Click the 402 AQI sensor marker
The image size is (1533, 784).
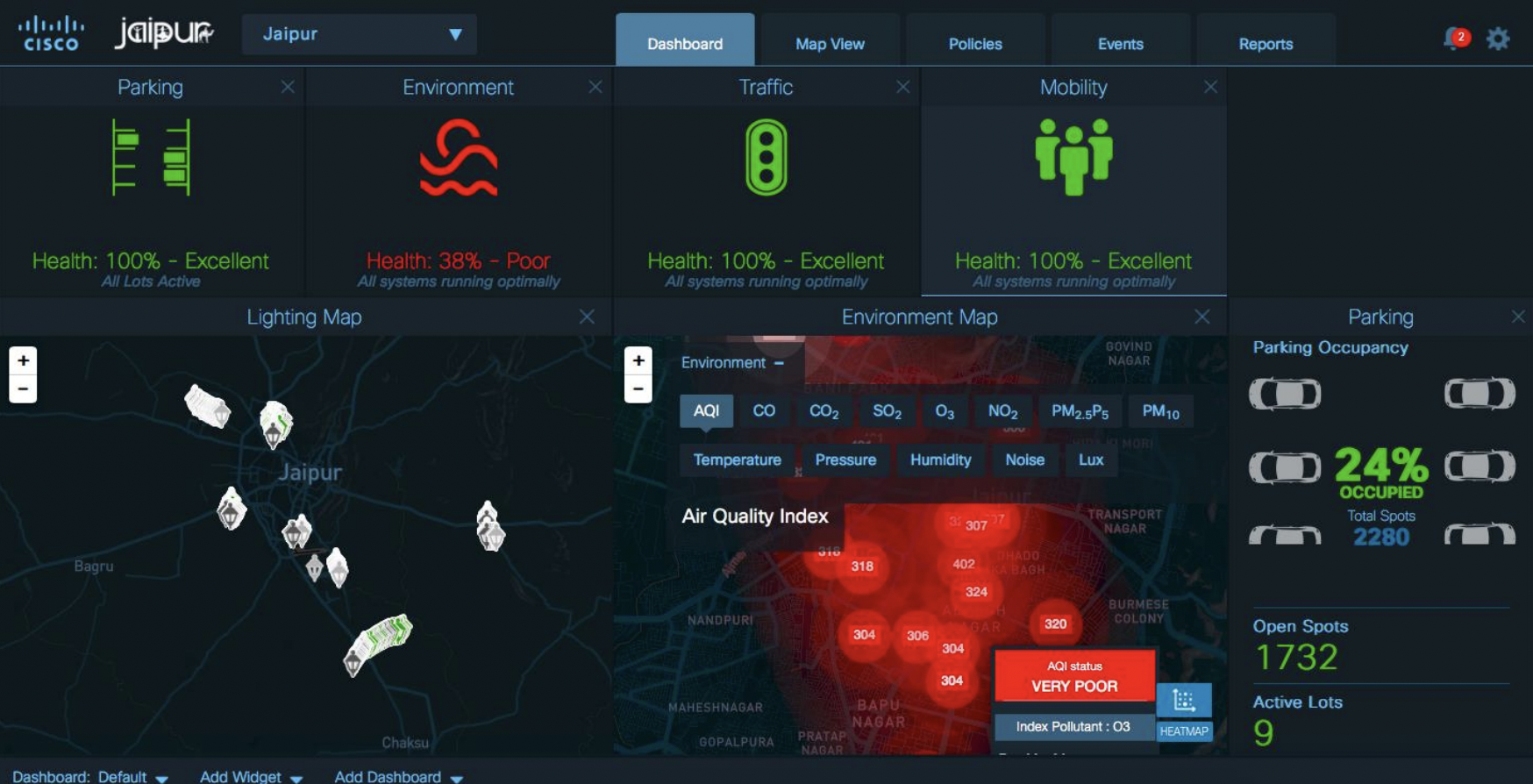pos(964,564)
